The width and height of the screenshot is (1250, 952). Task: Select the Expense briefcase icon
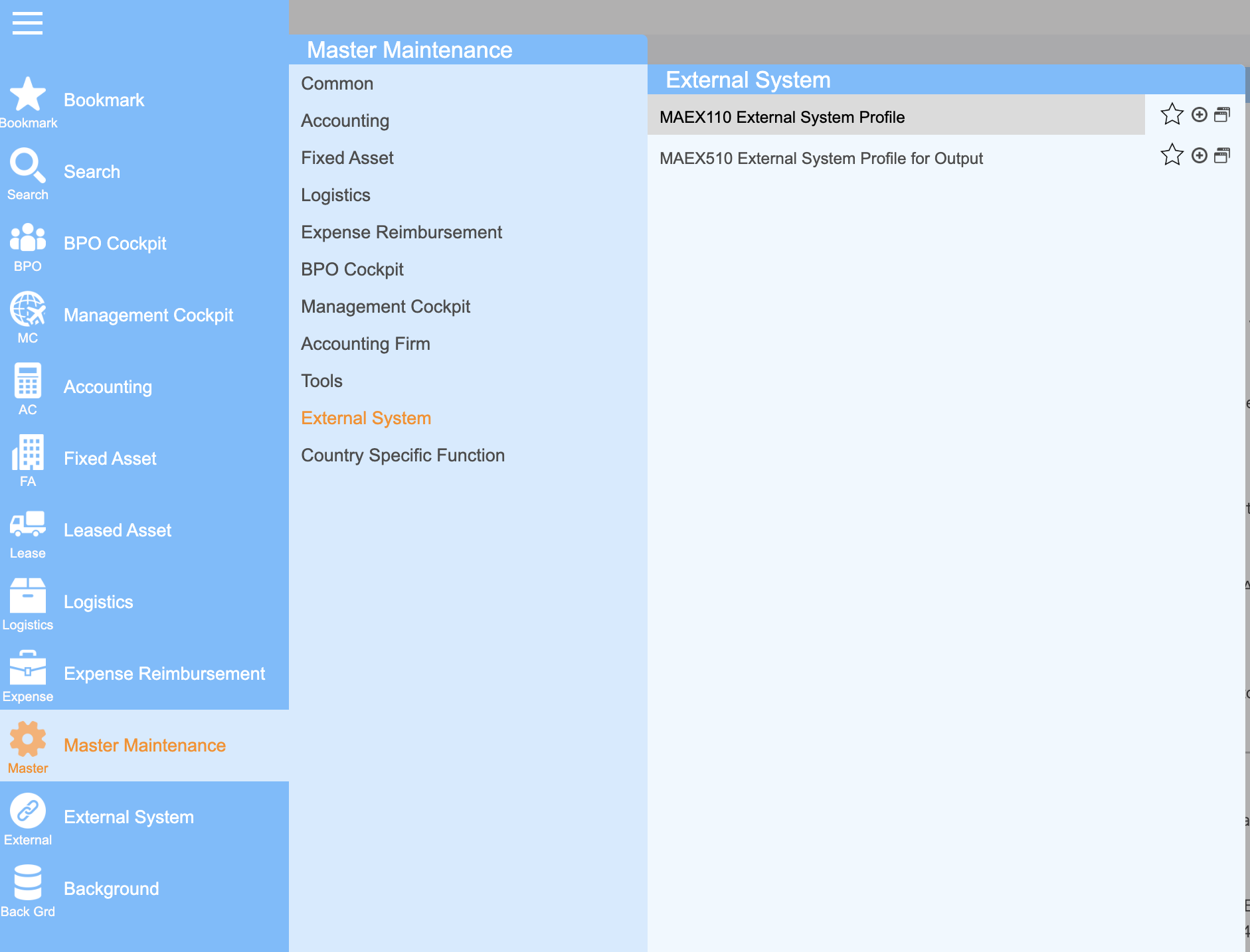(x=28, y=668)
